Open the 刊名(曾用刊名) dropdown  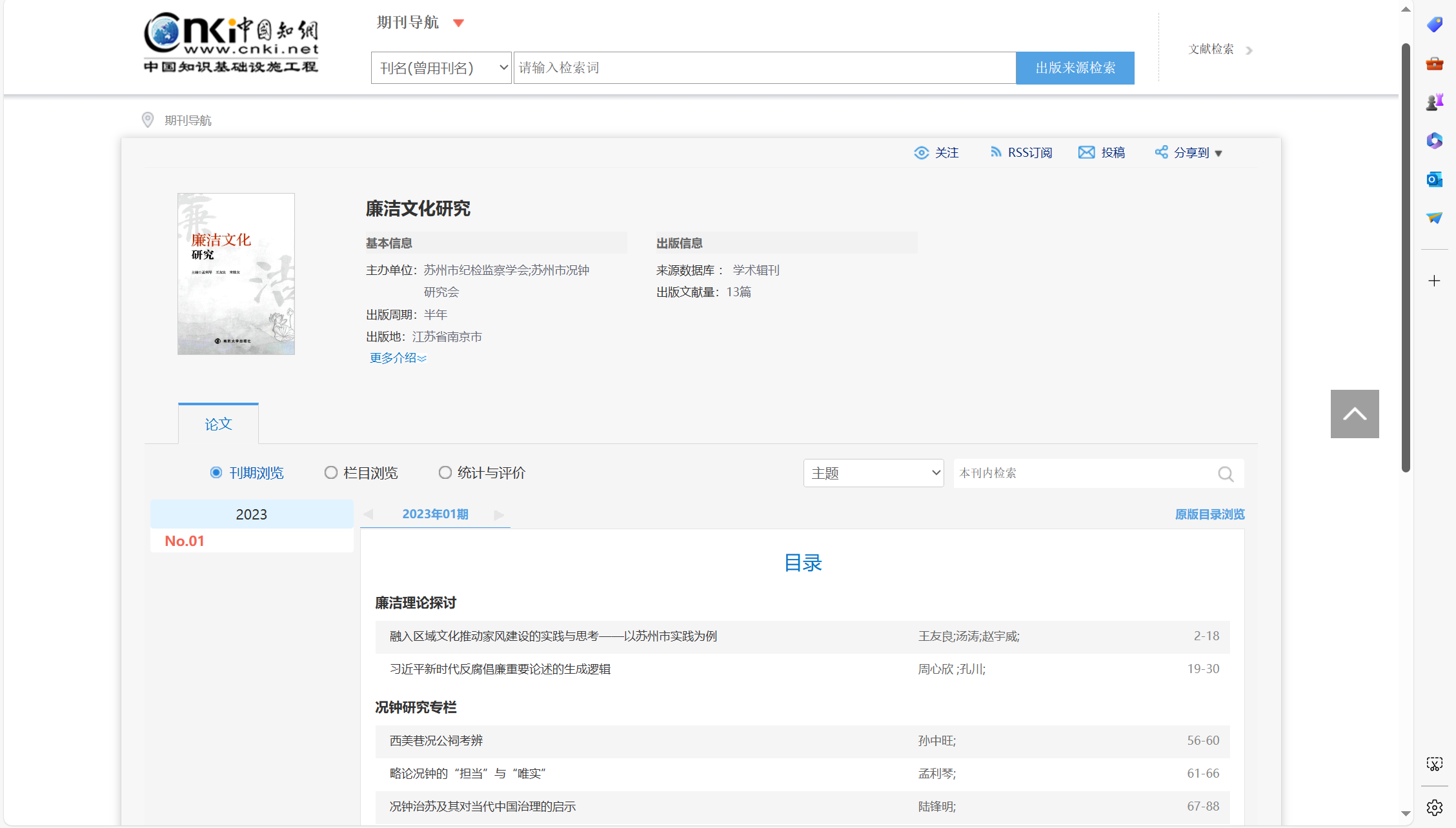tap(441, 68)
